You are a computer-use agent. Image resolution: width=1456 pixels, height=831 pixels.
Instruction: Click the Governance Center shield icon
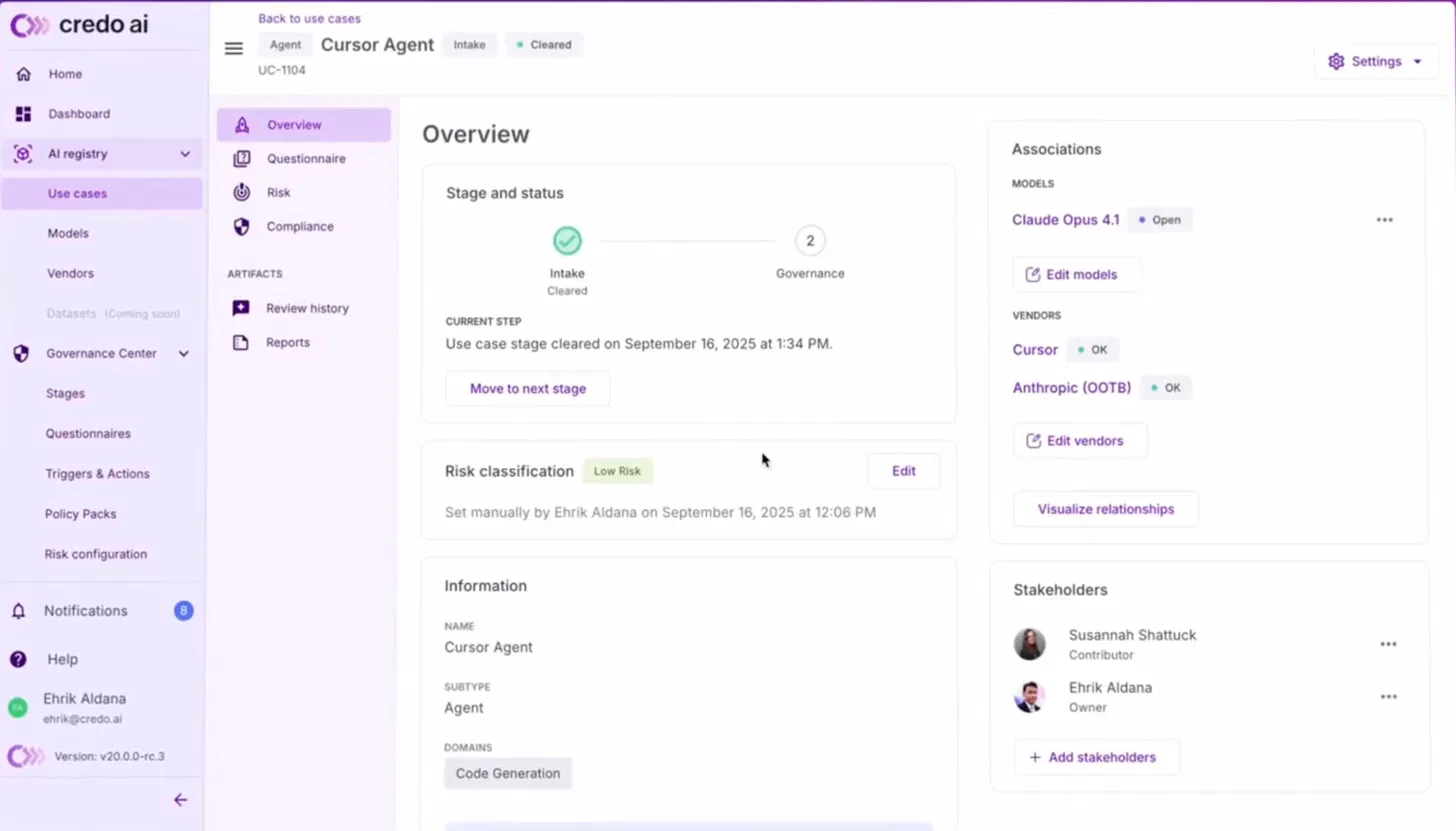pos(21,353)
